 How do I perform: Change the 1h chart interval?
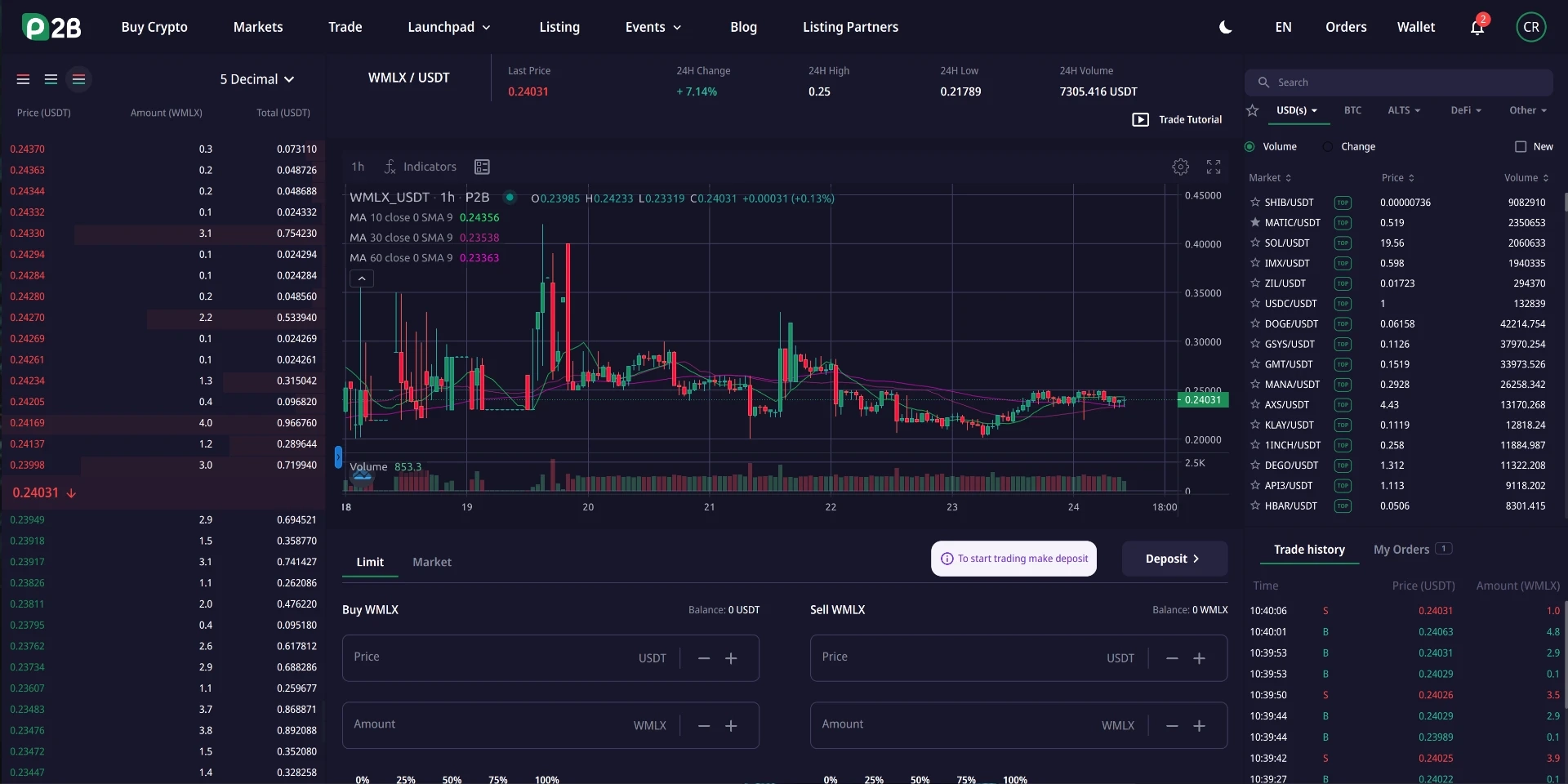tap(358, 167)
